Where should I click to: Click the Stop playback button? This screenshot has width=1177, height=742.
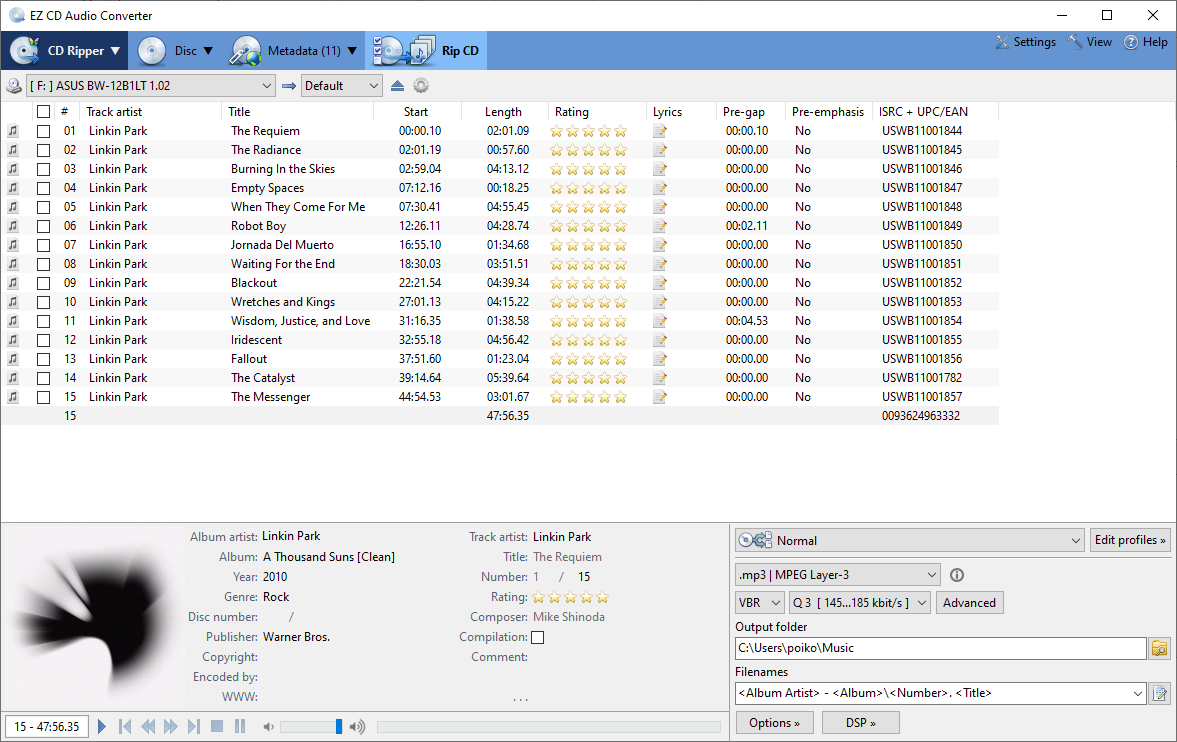tap(217, 726)
